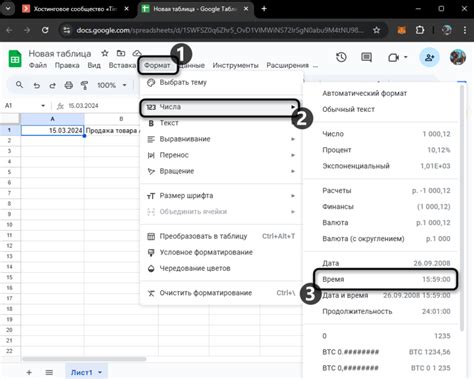The width and height of the screenshot is (474, 379).
Task: Choose the Время format 15:59:00
Action: pos(385,279)
